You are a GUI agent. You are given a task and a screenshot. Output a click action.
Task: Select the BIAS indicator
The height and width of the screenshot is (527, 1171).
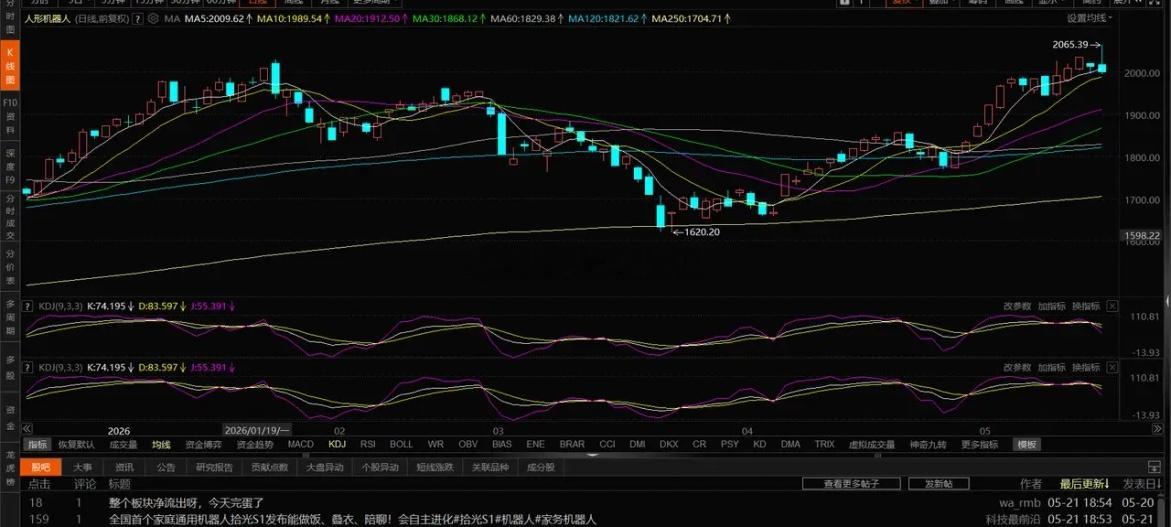502,444
